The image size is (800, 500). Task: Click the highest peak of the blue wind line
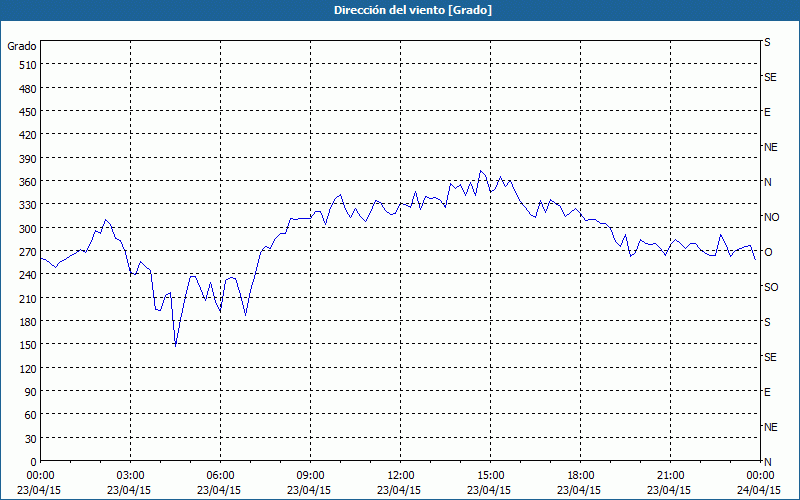point(480,171)
